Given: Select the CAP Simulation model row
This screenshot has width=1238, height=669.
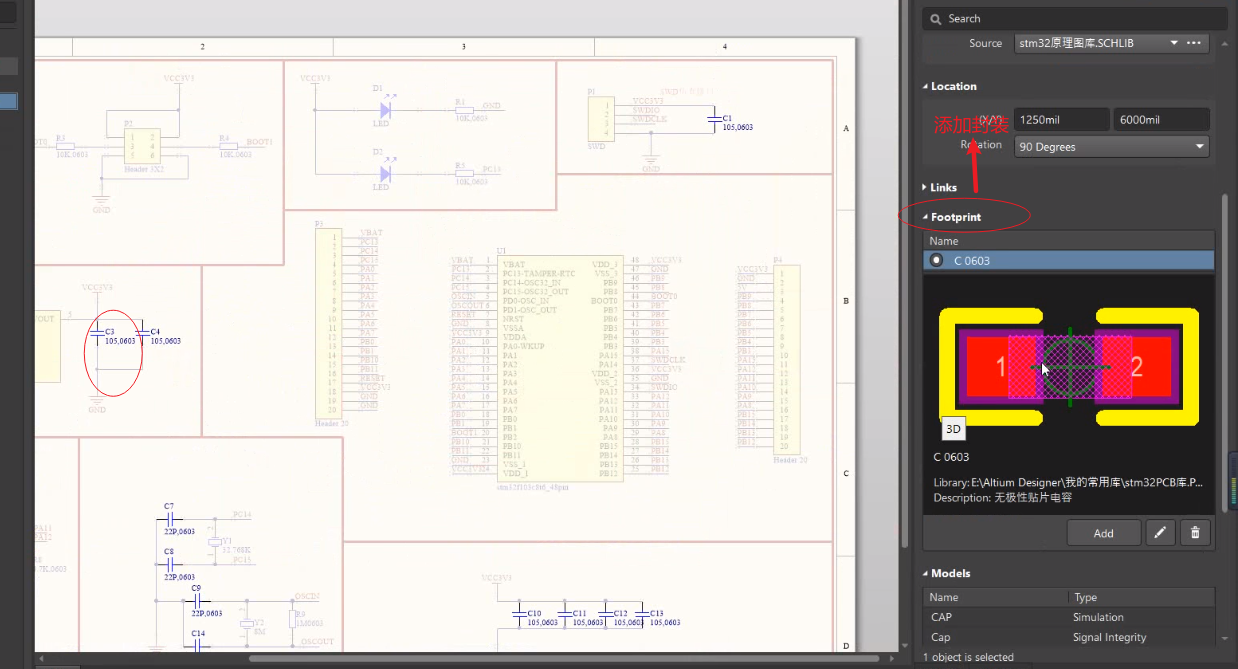Looking at the screenshot, I should click(x=1068, y=617).
